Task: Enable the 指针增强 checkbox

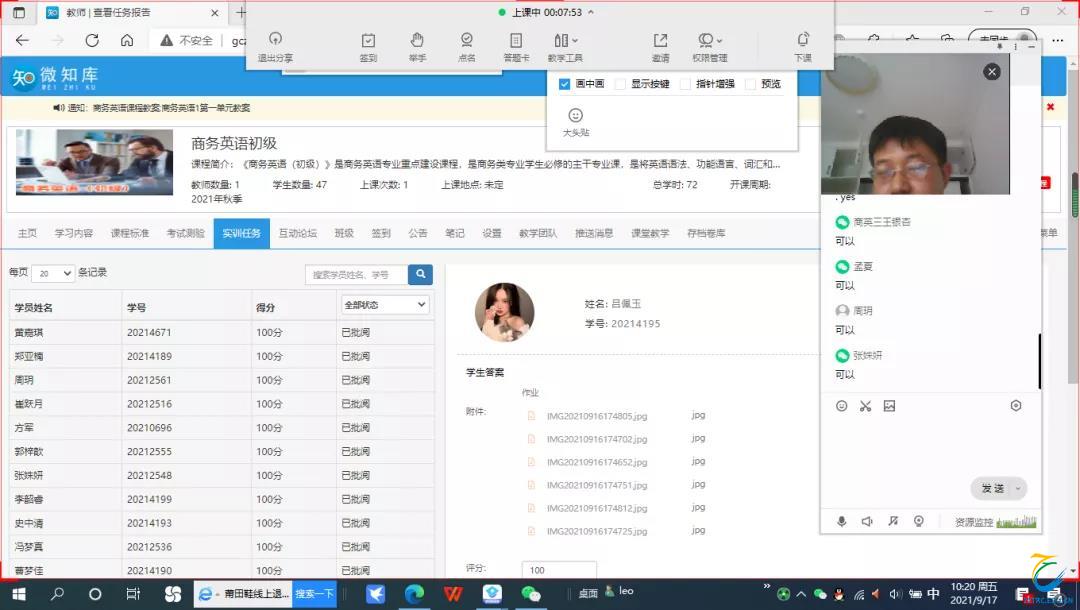Action: tap(685, 84)
